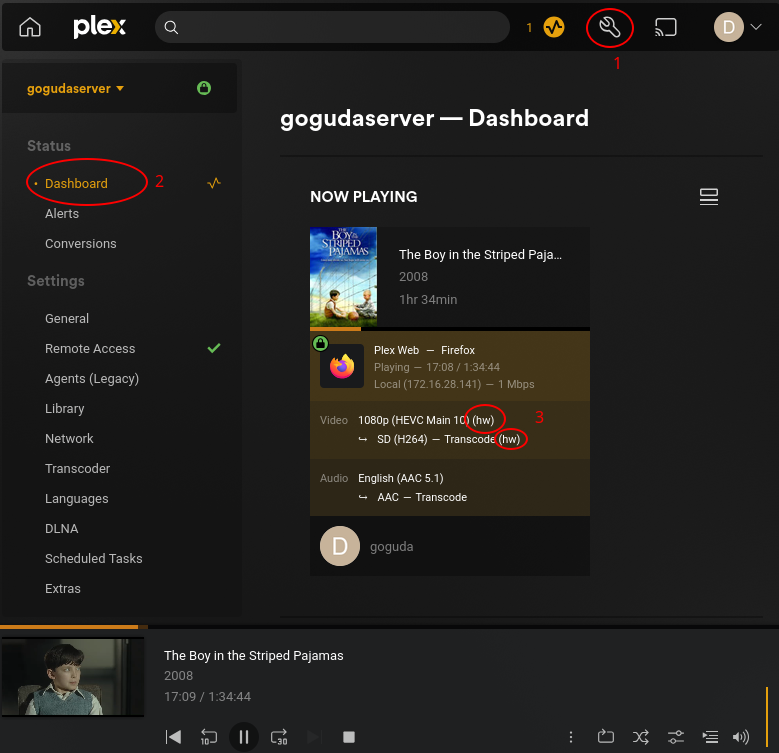
Task: Open Scheduled Tasks settings
Action: coord(93,558)
